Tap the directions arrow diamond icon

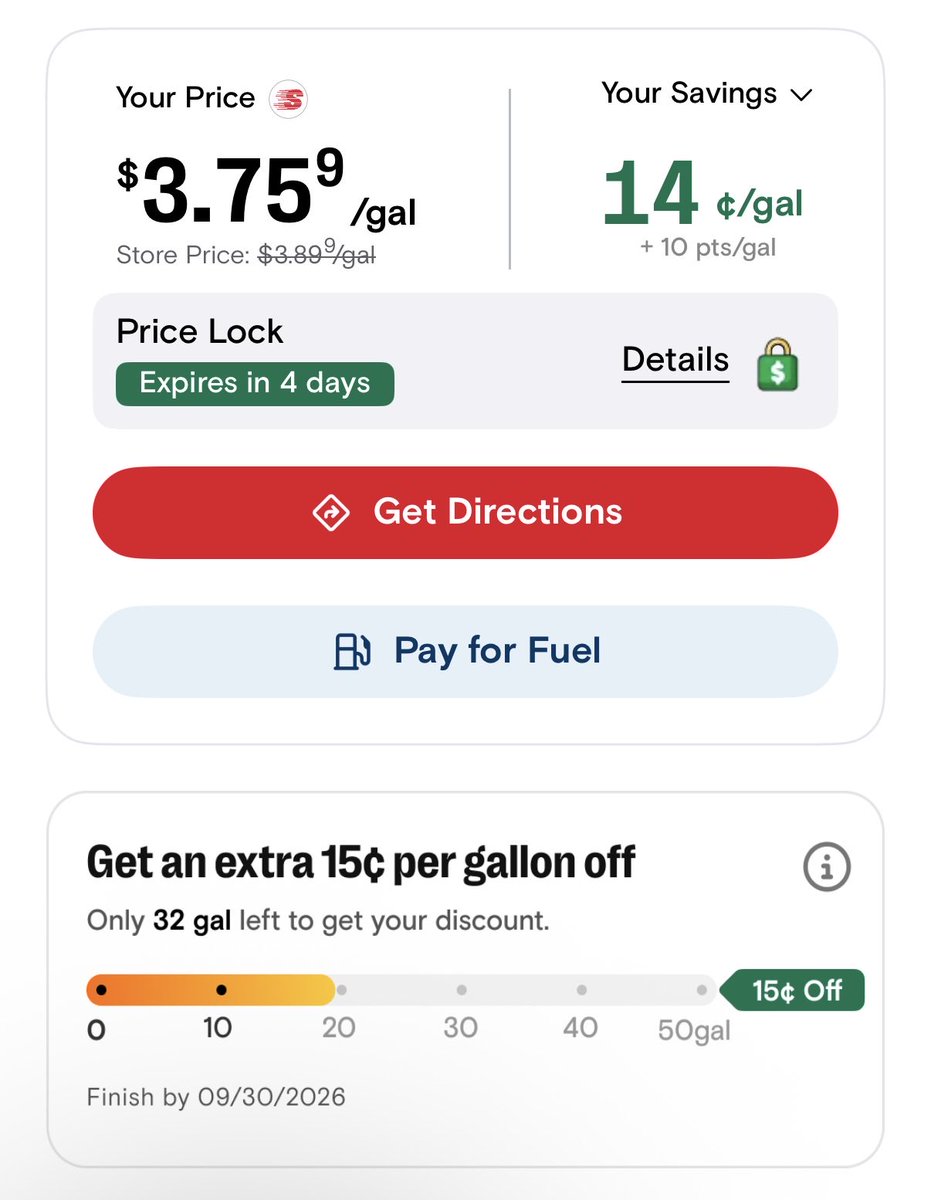pos(331,512)
